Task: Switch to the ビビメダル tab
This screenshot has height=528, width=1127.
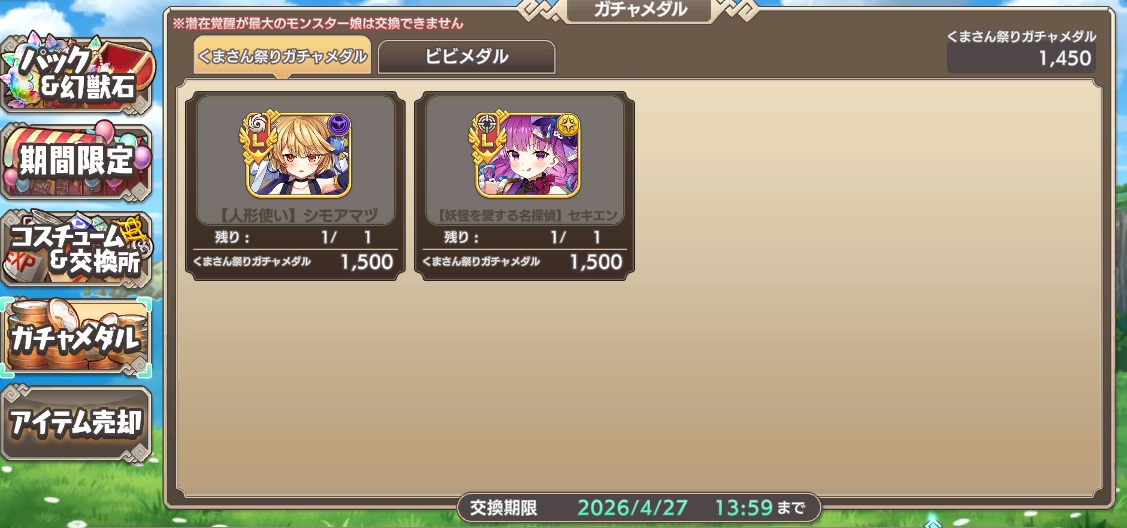Action: (466, 57)
